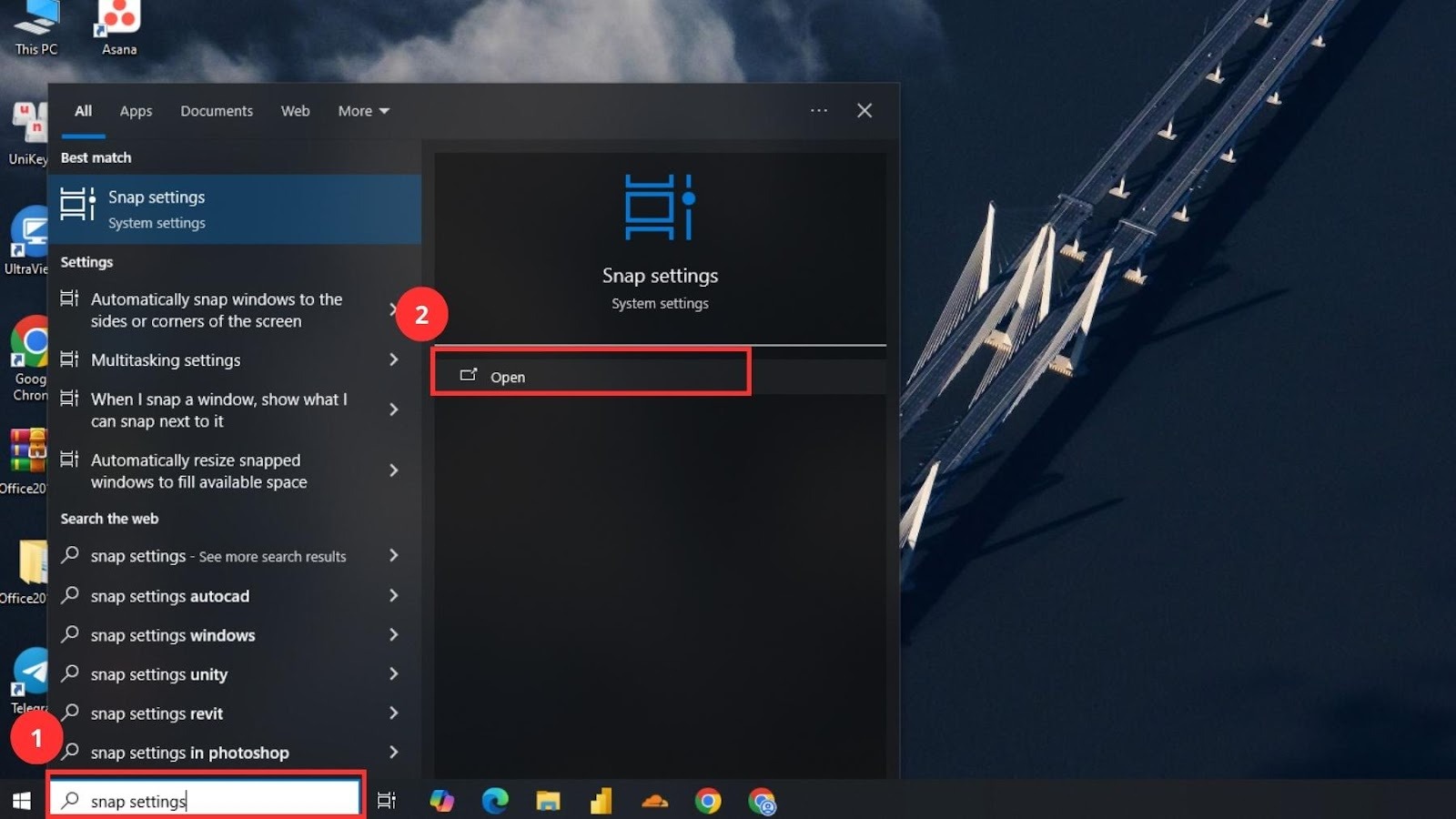Expand chevron next to When I snap a window
The image size is (1456, 819).
click(394, 410)
